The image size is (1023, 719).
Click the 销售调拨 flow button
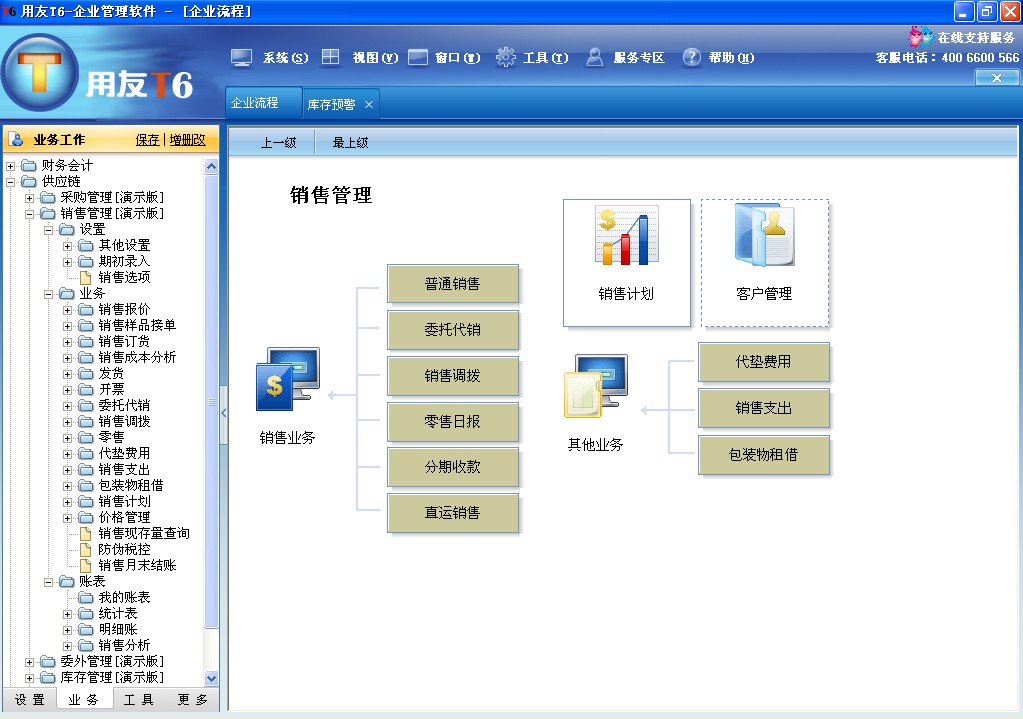453,376
